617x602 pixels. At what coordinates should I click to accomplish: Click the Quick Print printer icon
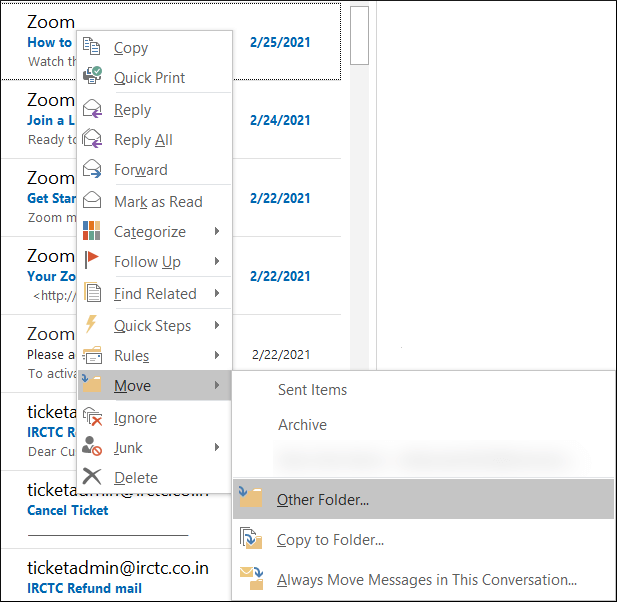pyautogui.click(x=92, y=76)
